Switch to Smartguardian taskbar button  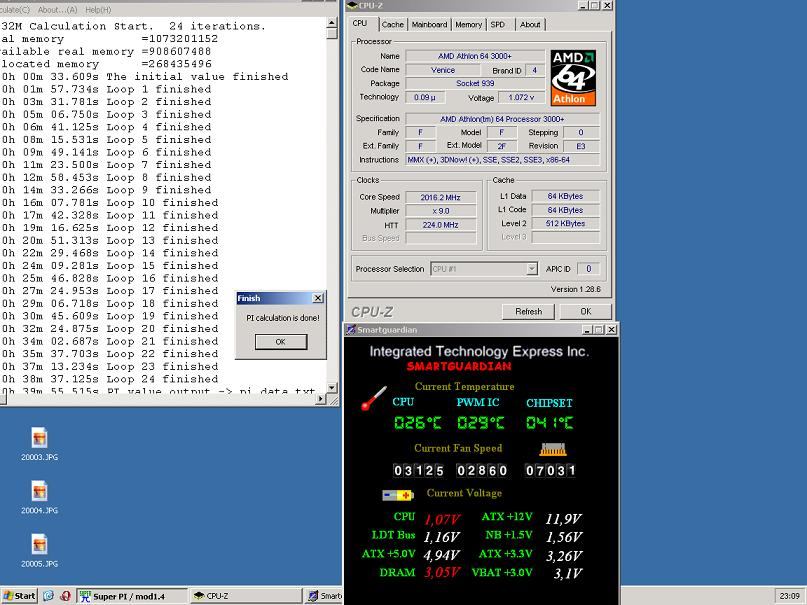pos(323,596)
